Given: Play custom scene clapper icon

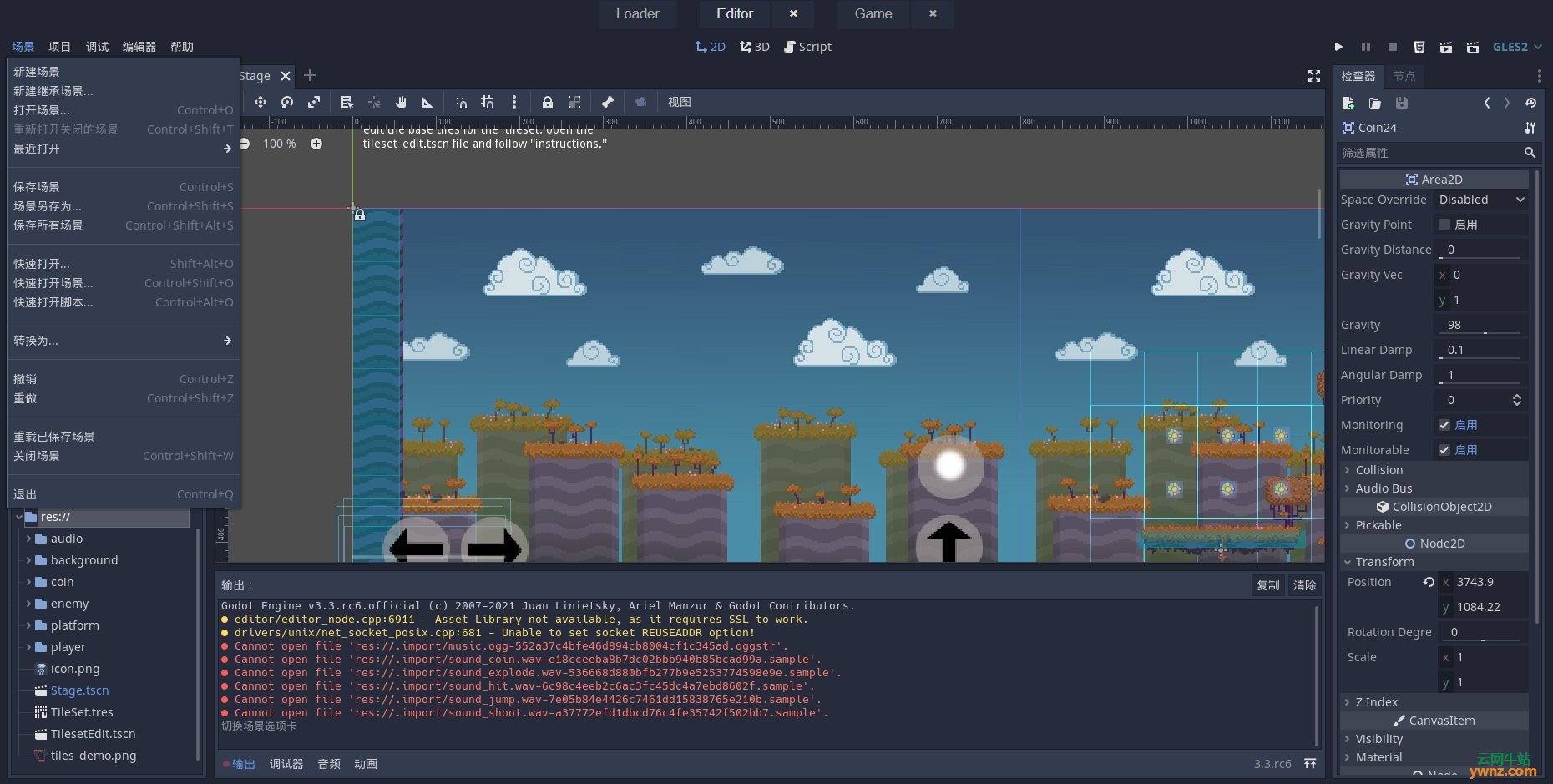Looking at the screenshot, I should click(1473, 47).
